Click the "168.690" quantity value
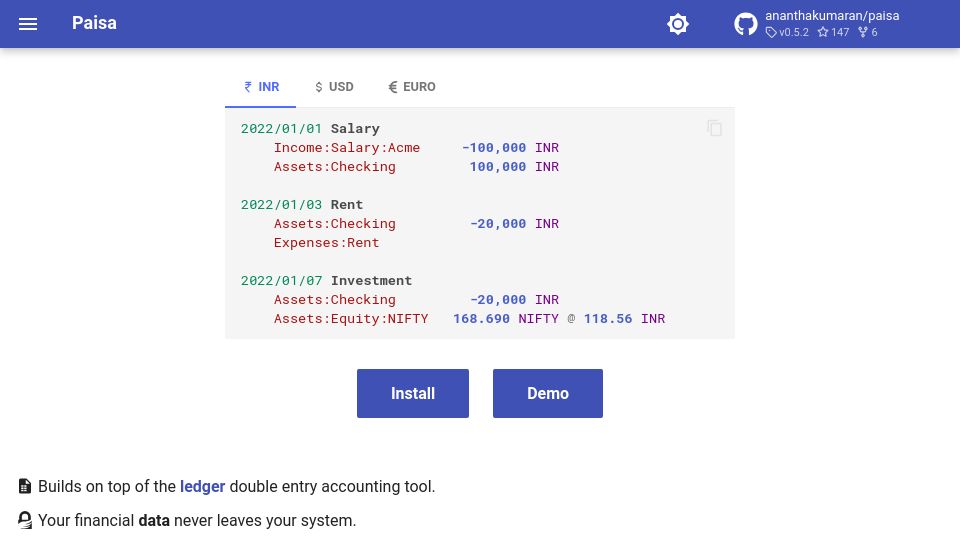The height and width of the screenshot is (540, 960). click(x=481, y=318)
